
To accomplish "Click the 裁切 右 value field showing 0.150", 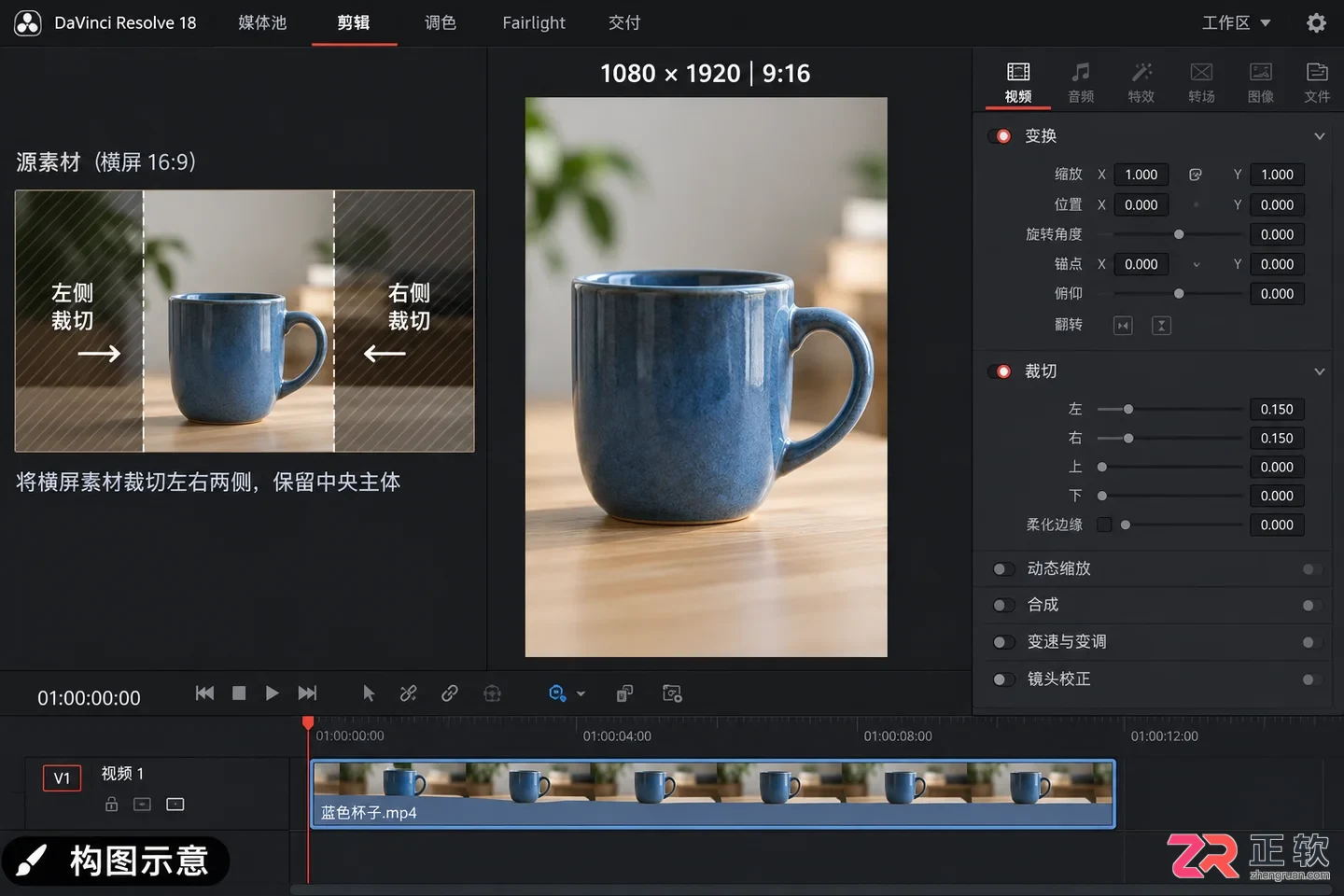I will pyautogui.click(x=1277, y=439).
